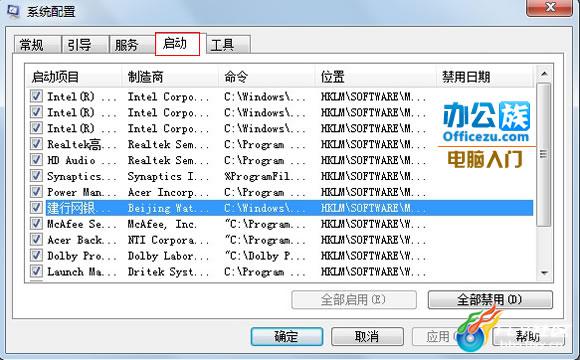Switch to the 常规 tab

tap(38, 45)
